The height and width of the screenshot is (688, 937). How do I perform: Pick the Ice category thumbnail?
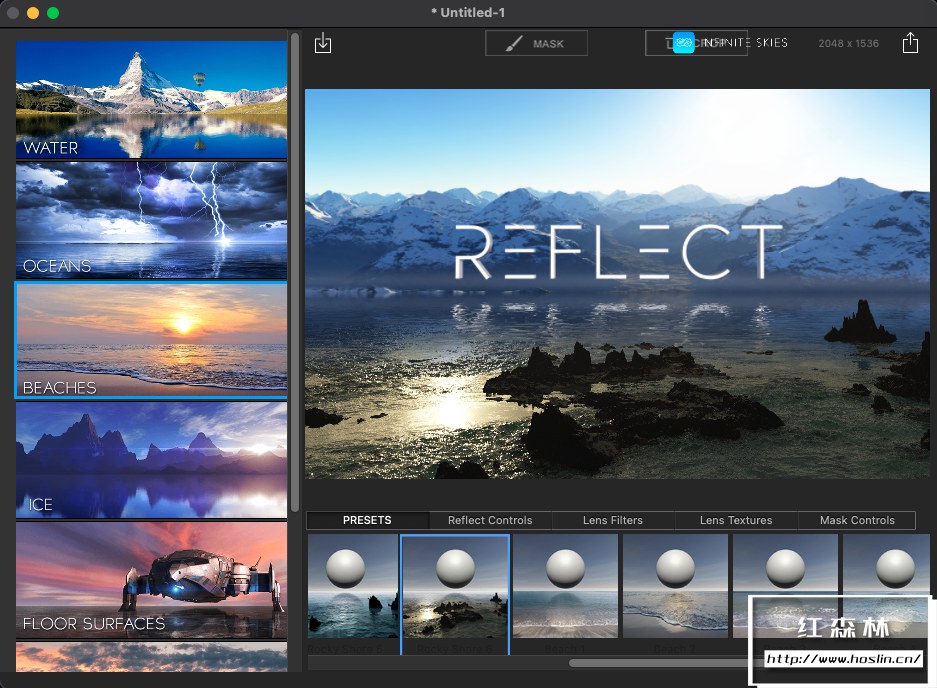(151, 460)
